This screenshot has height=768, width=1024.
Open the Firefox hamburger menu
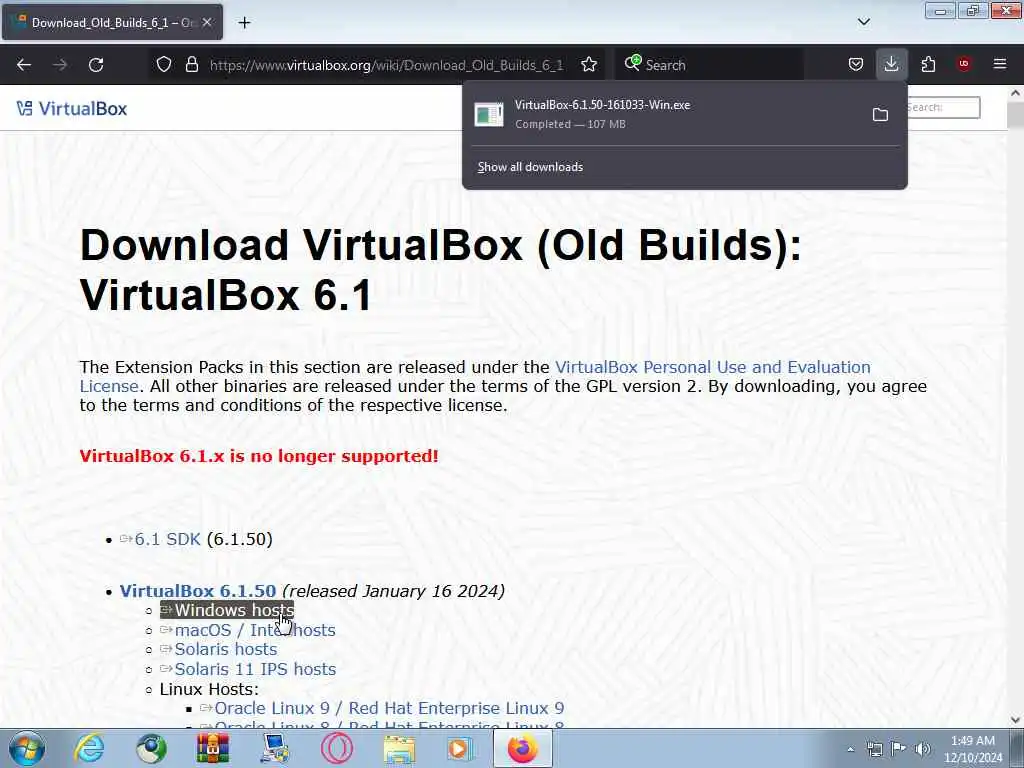point(1000,64)
